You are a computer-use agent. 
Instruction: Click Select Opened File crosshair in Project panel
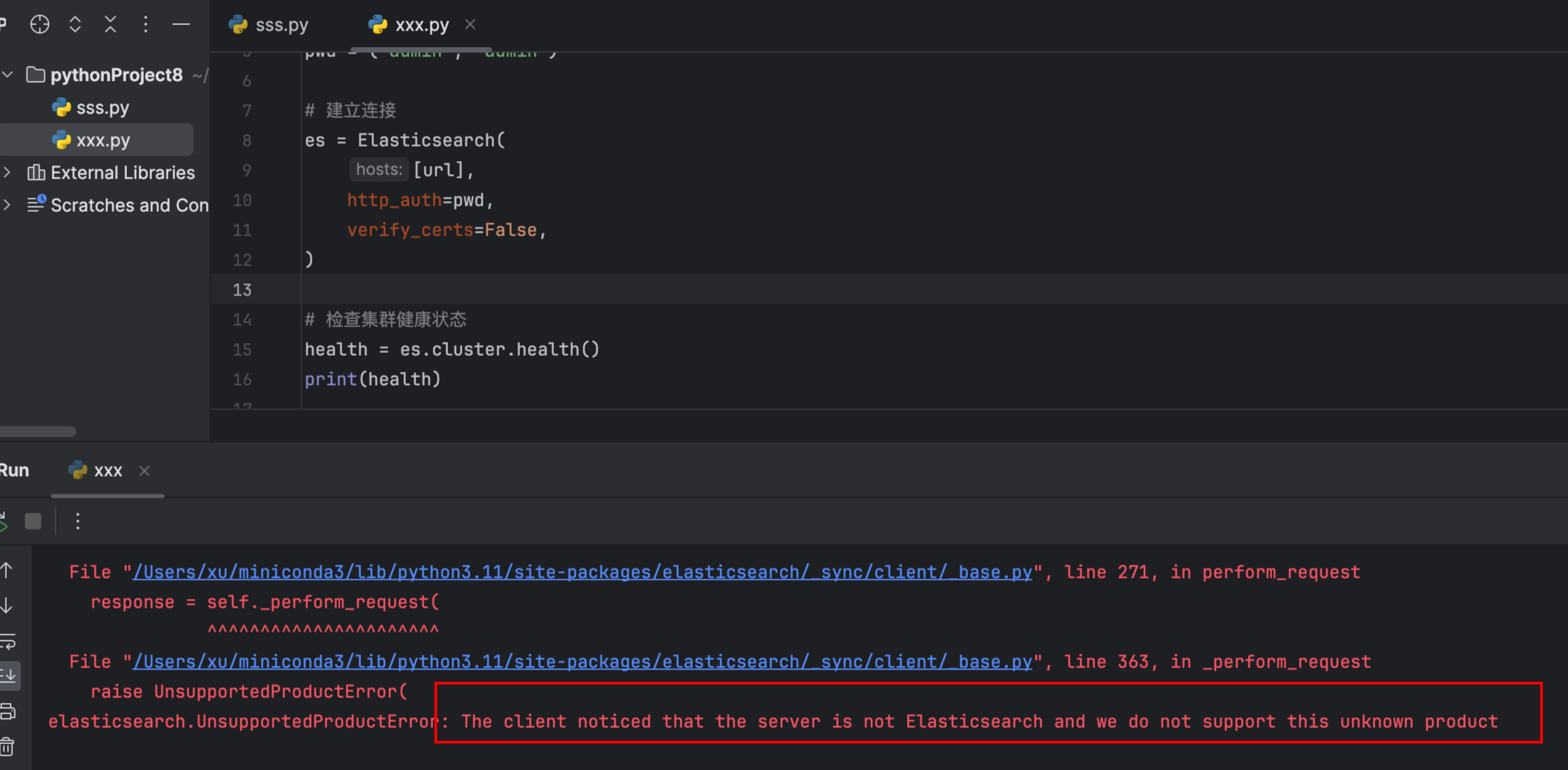click(x=39, y=24)
